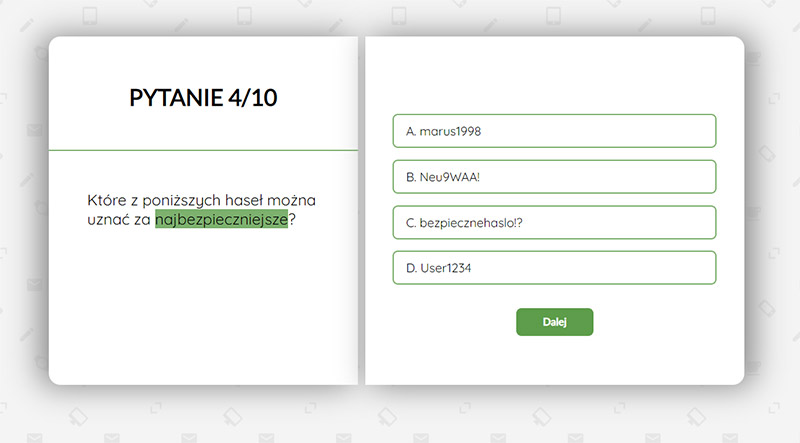Image resolution: width=800 pixels, height=443 pixels.
Task: Click the highlighted word najbezpieczniejsze
Action: [x=221, y=219]
